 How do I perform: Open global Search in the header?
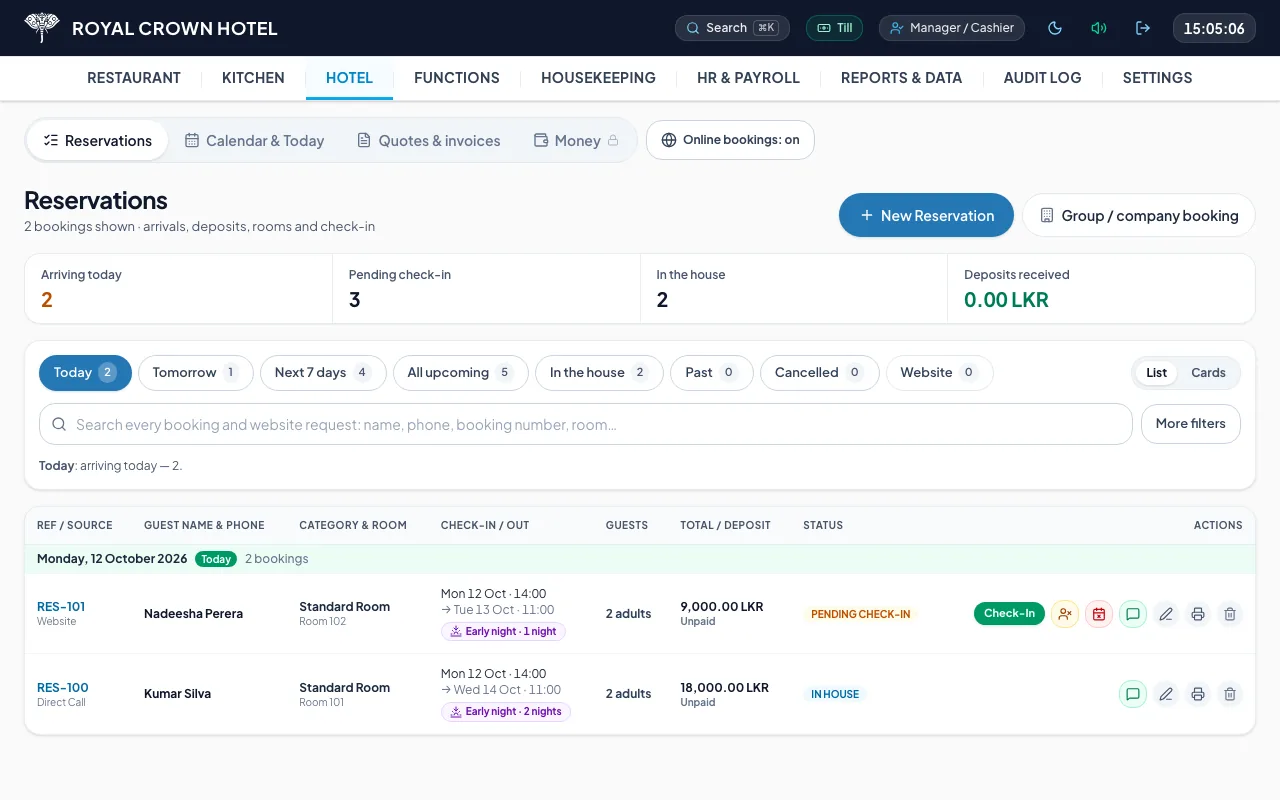pos(732,28)
